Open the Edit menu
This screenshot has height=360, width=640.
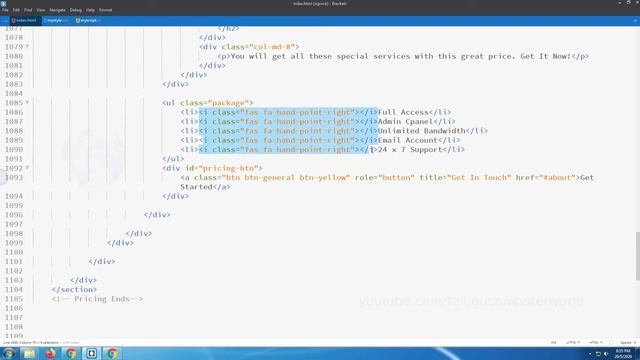tap(16, 10)
